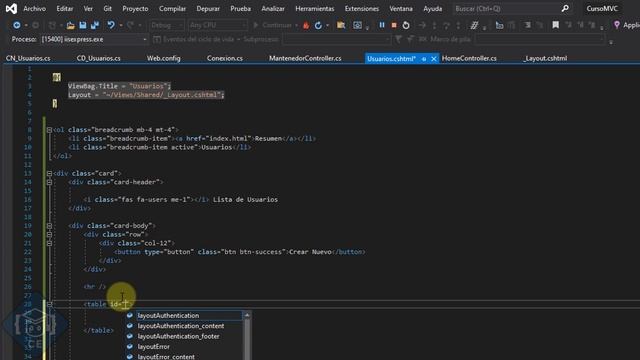Viewport: 640px width, 360px height.
Task: Click the pin icon on Usuarios.cshtml tab
Action: pyautogui.click(x=424, y=59)
